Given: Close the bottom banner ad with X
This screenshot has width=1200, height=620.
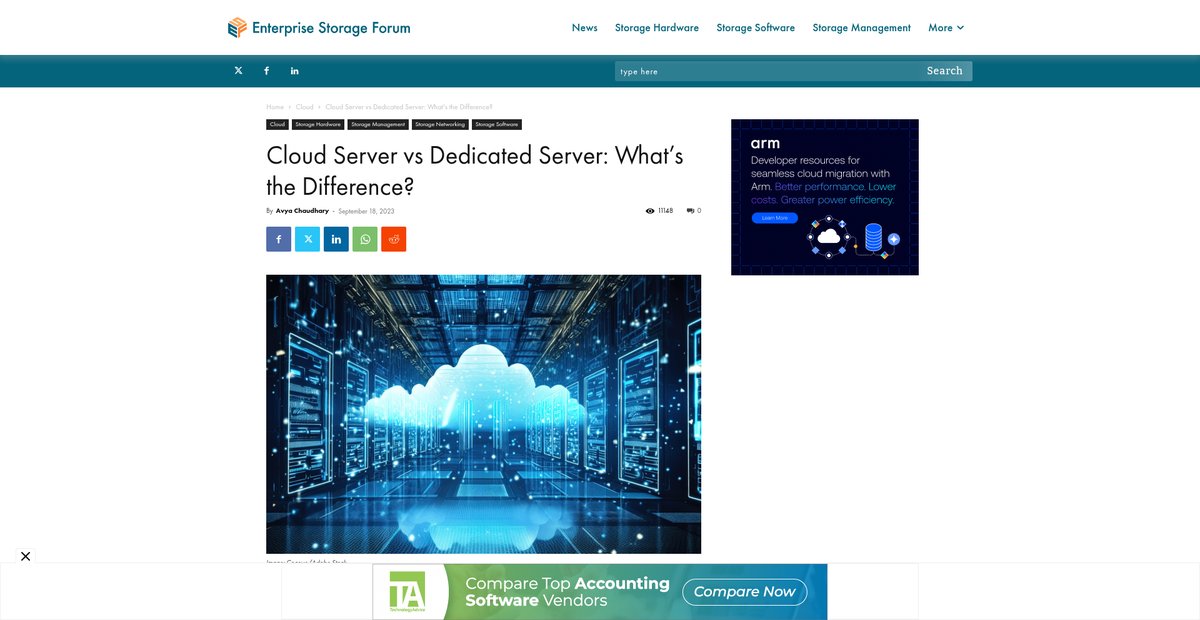Looking at the screenshot, I should point(26,556).
